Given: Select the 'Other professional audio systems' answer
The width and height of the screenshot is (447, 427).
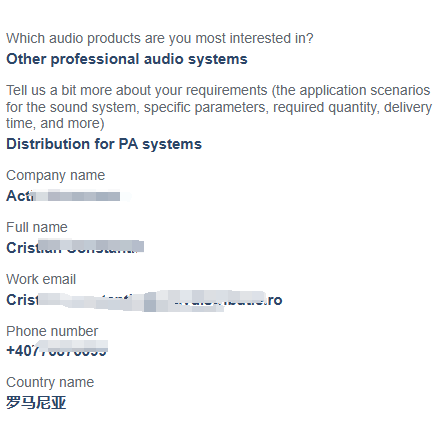Looking at the screenshot, I should click(127, 59).
